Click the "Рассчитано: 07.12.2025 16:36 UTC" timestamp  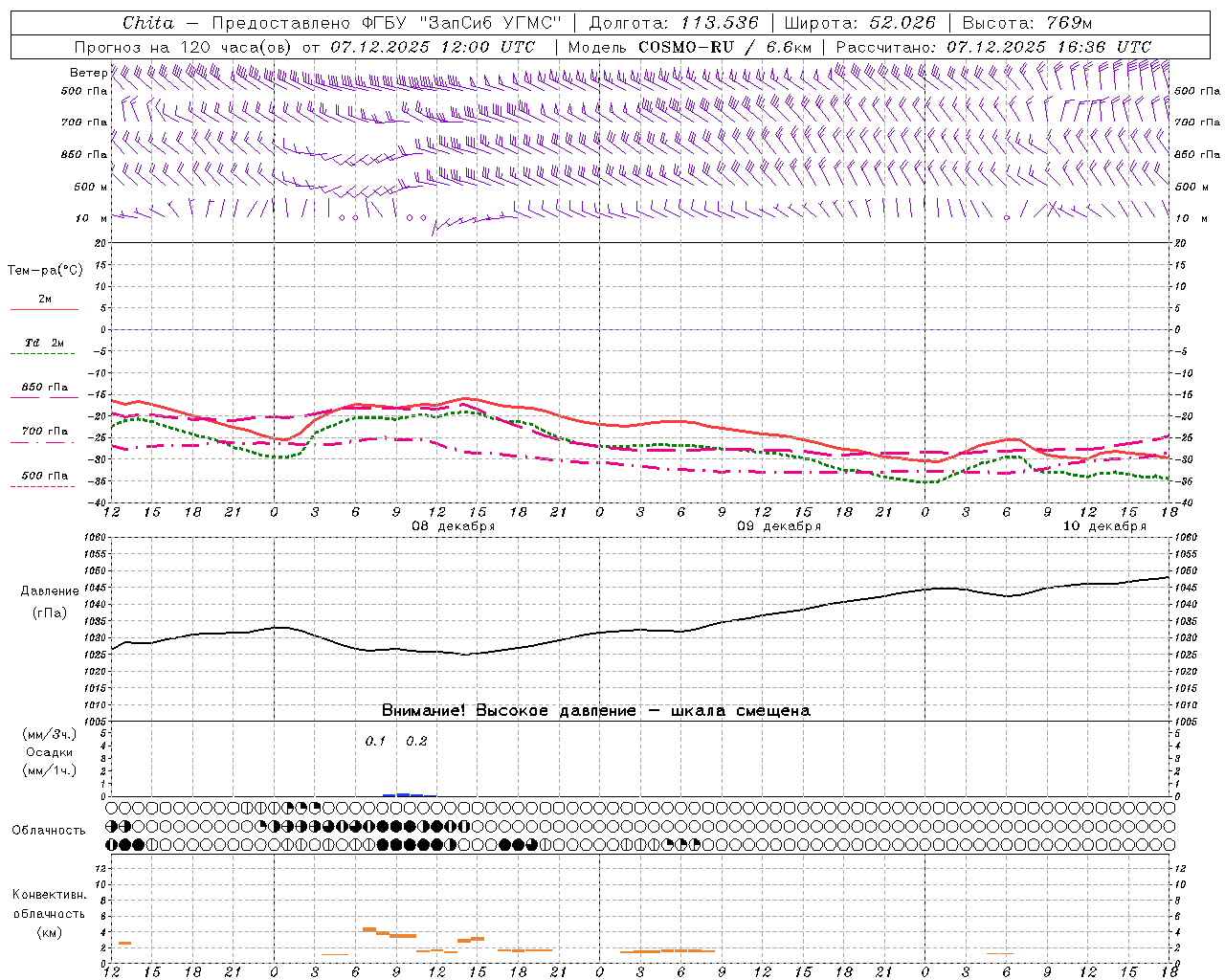coord(993,47)
